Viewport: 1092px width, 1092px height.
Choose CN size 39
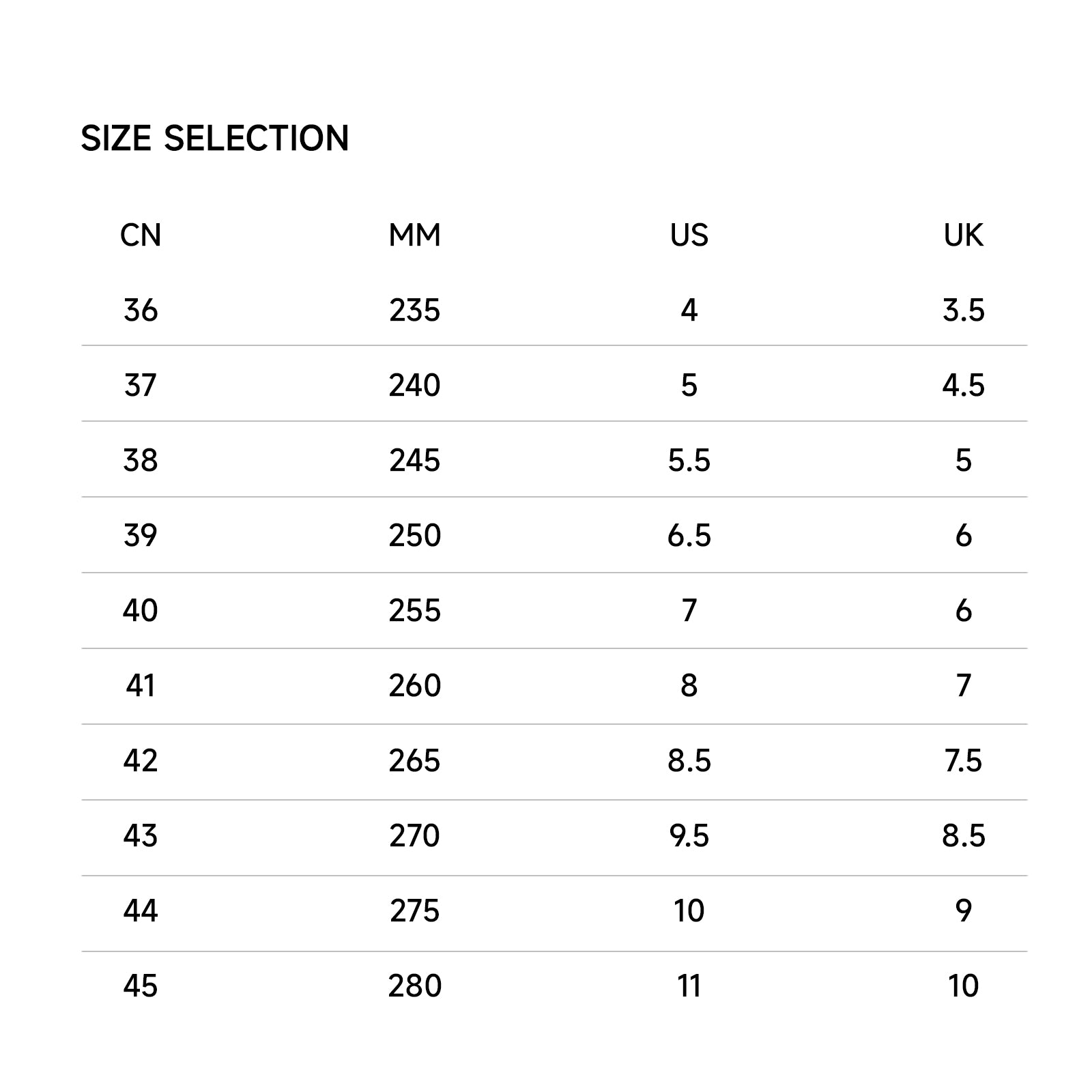point(141,536)
